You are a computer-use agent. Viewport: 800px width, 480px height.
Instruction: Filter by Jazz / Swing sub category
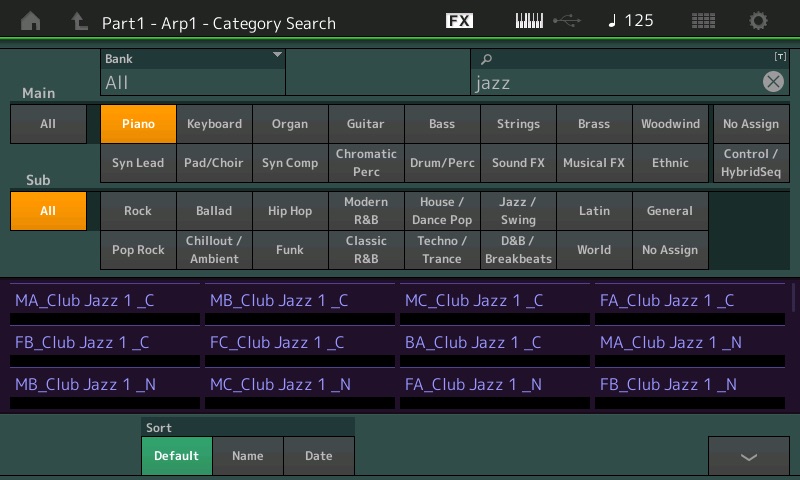(x=518, y=211)
